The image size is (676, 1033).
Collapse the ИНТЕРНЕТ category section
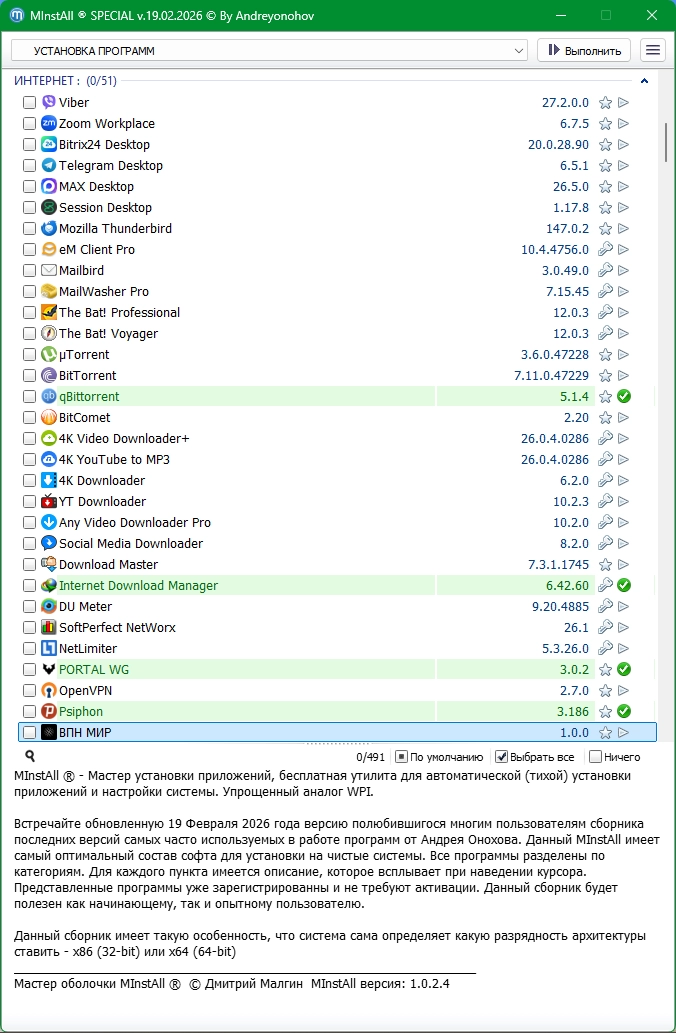click(644, 81)
